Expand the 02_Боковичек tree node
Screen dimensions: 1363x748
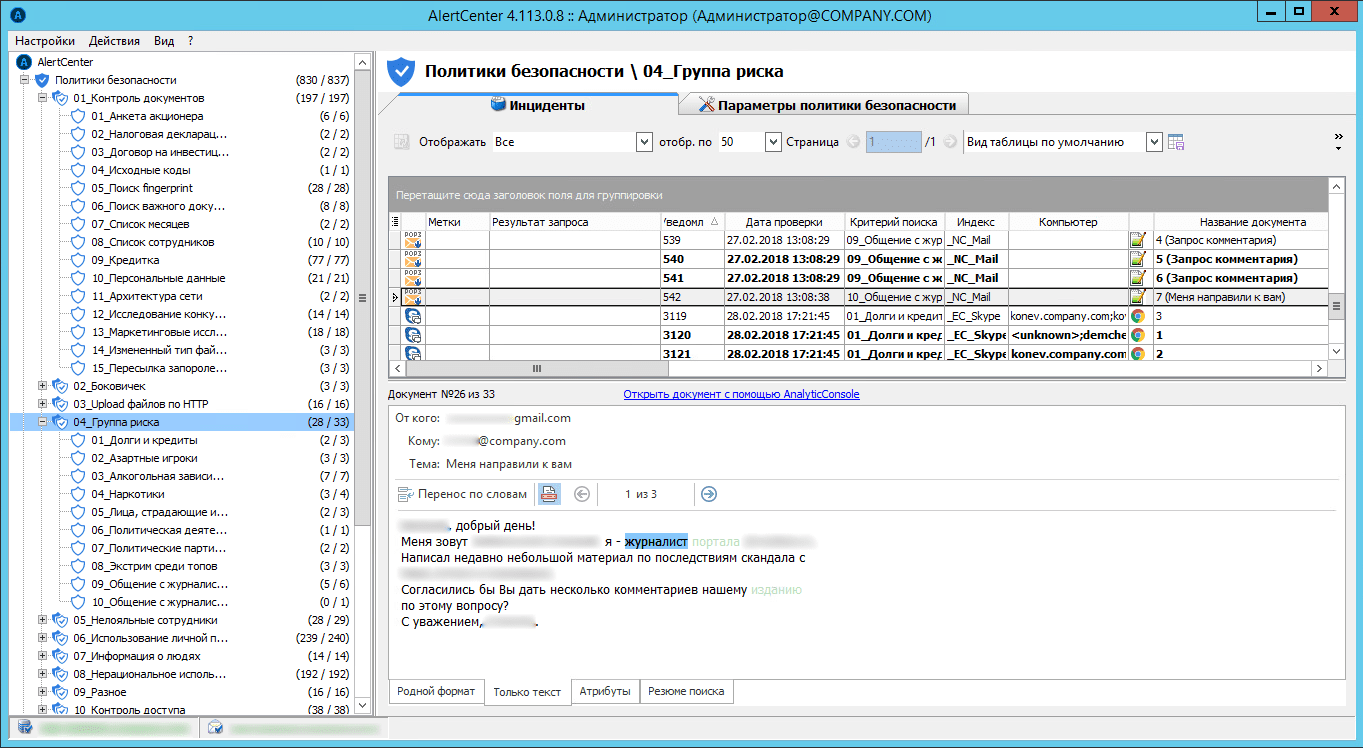(42, 386)
